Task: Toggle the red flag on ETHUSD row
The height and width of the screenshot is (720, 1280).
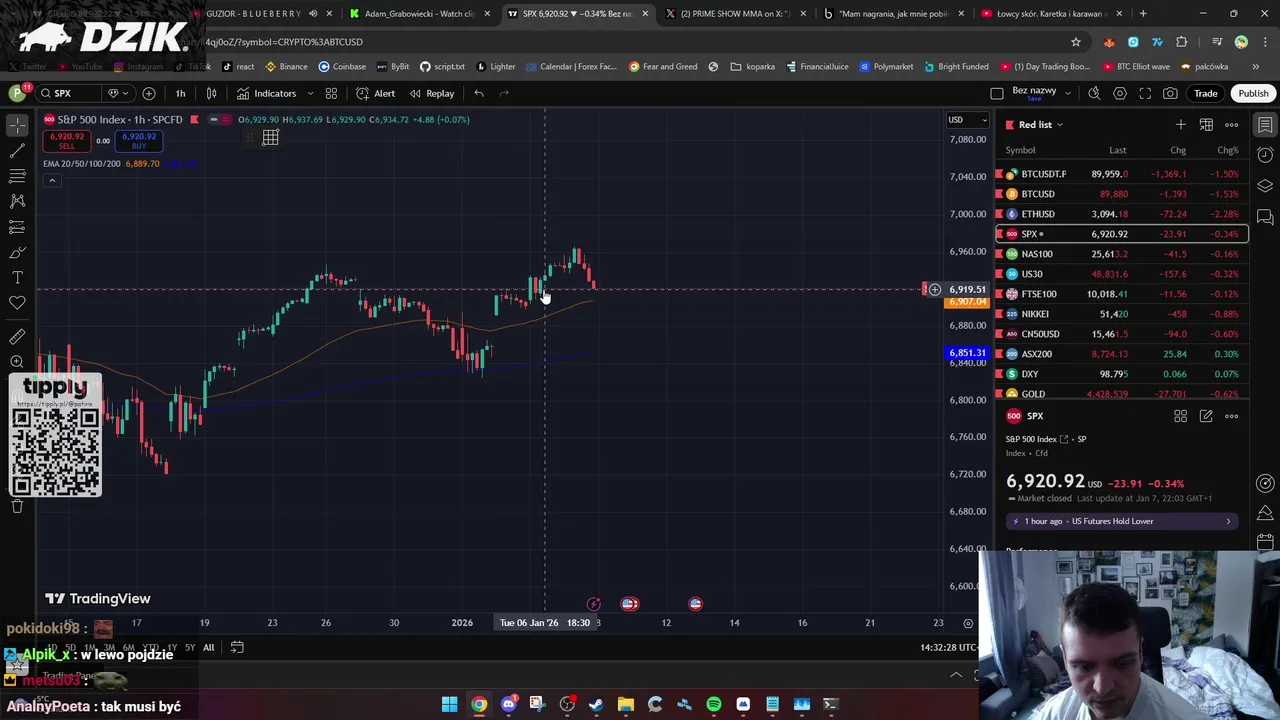Action: [1000, 214]
